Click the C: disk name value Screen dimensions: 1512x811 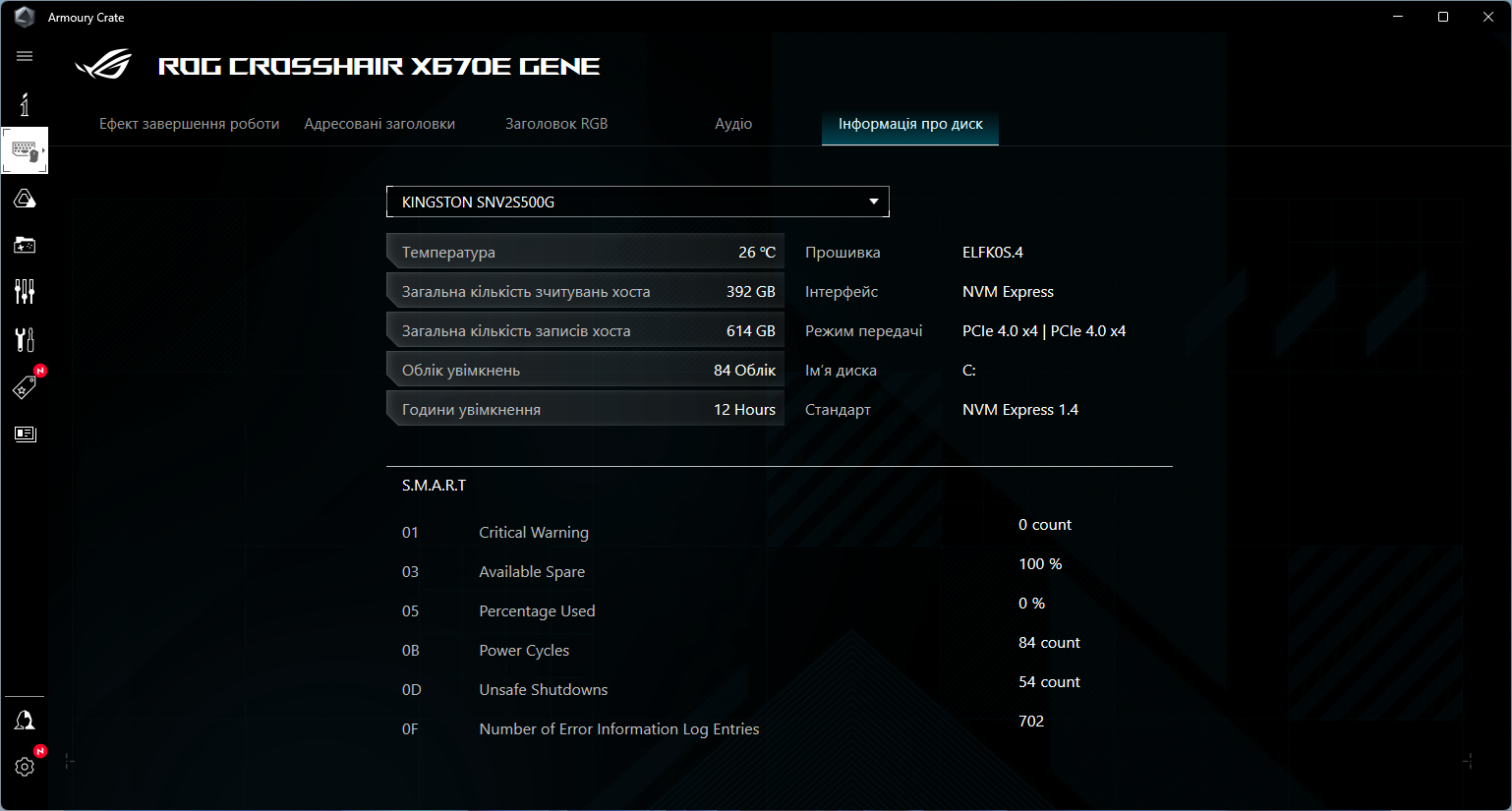(x=969, y=371)
